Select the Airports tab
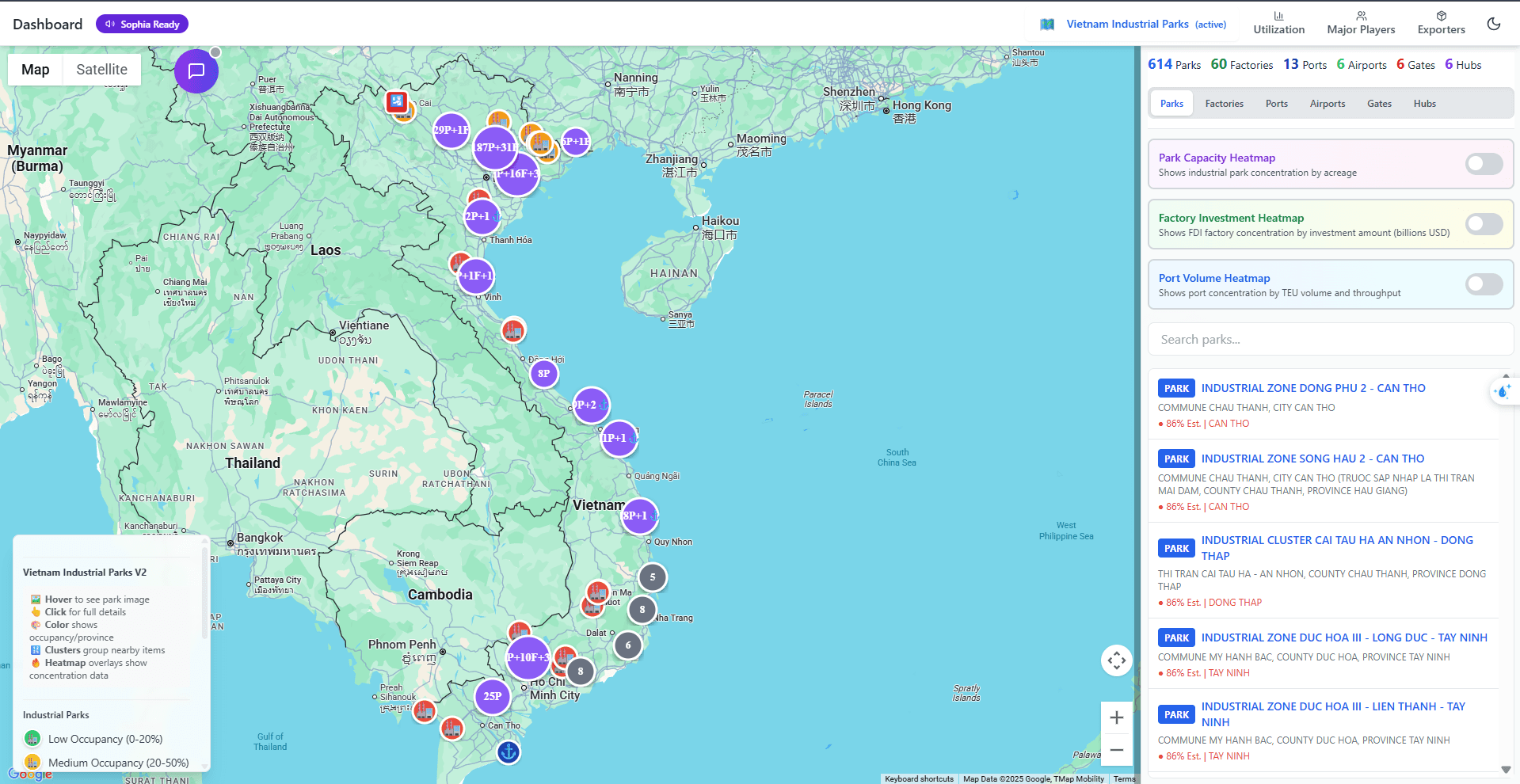The height and width of the screenshot is (784, 1520). point(1327,103)
